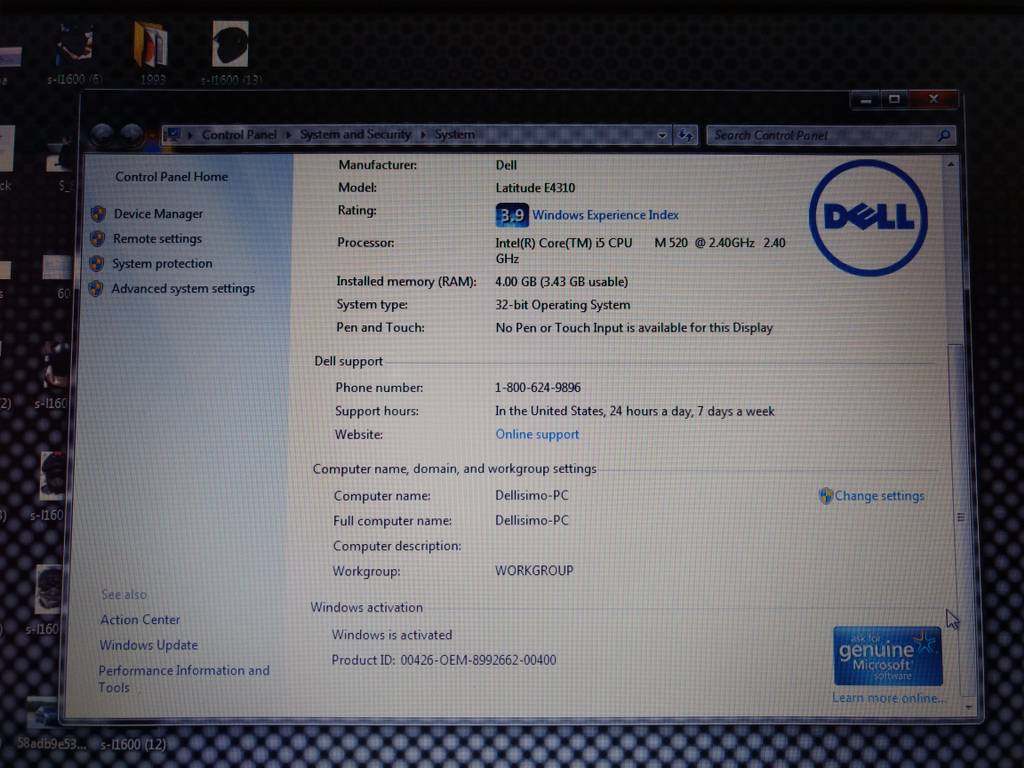The image size is (1024, 768).
Task: Open the address bar history dropdown
Action: click(x=662, y=135)
